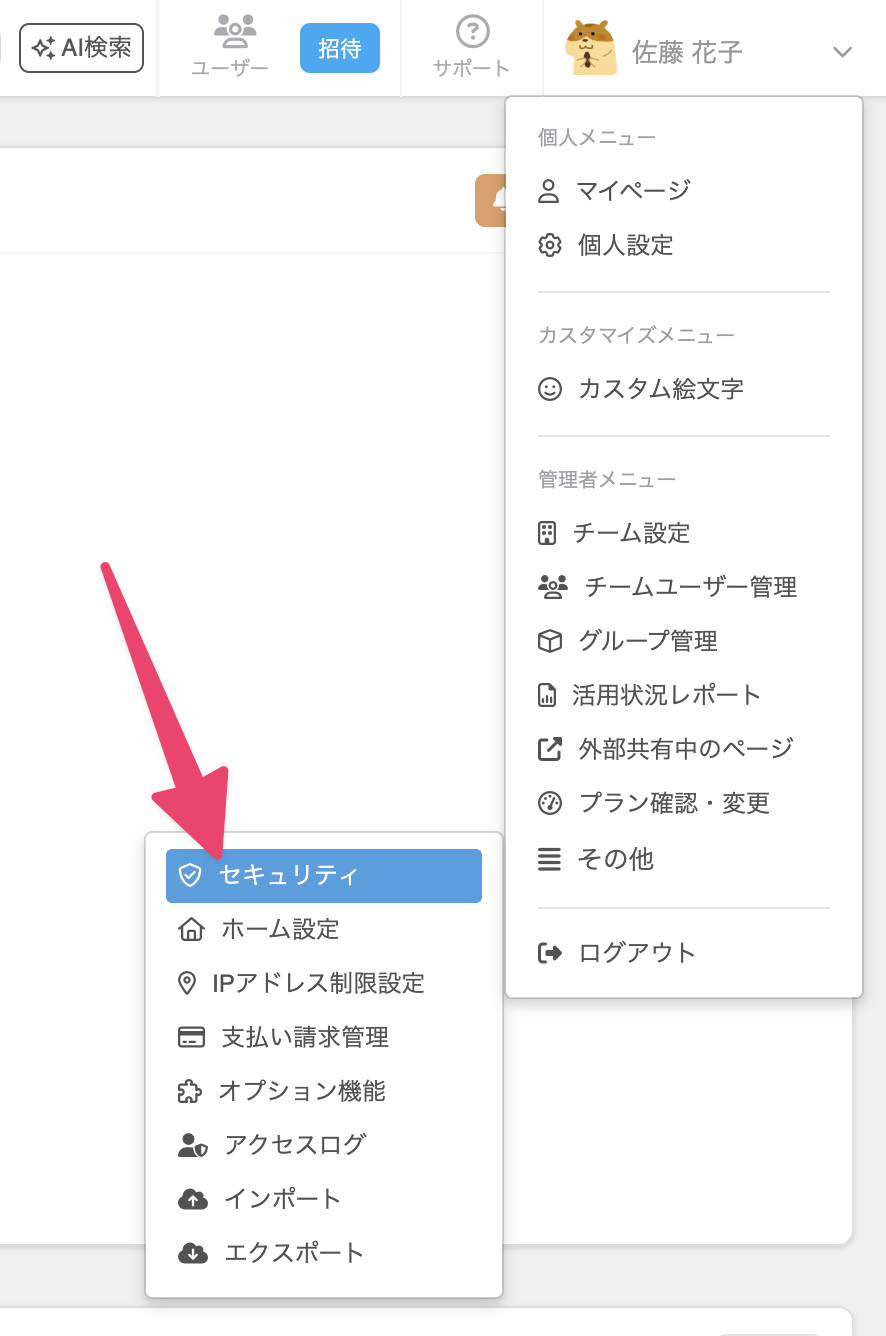
Task: Select セキュリティ in the submenu
Action: [288, 876]
